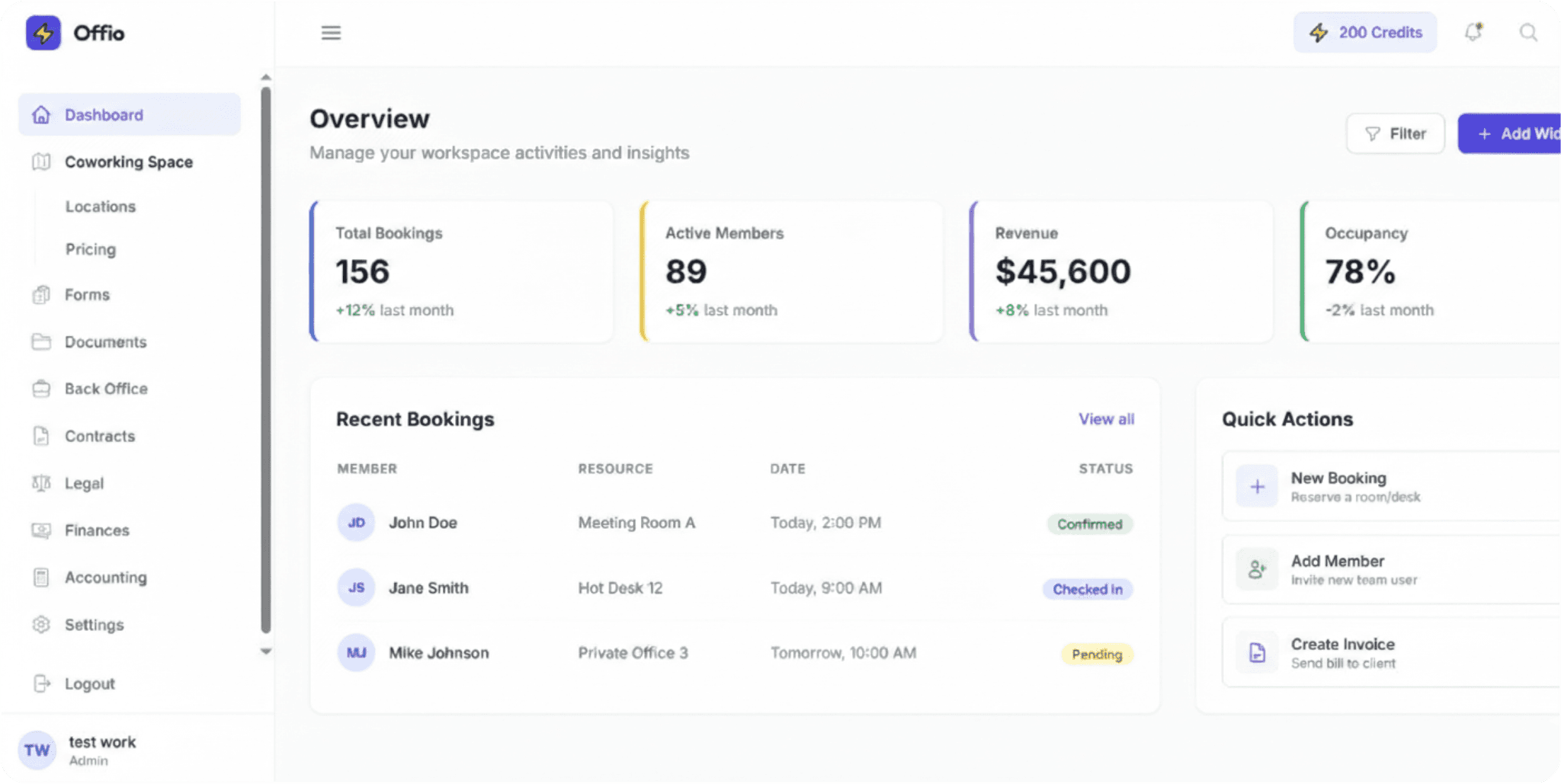Open the Pricing menu entry
Screen dimensions: 1561x784
tap(90, 249)
